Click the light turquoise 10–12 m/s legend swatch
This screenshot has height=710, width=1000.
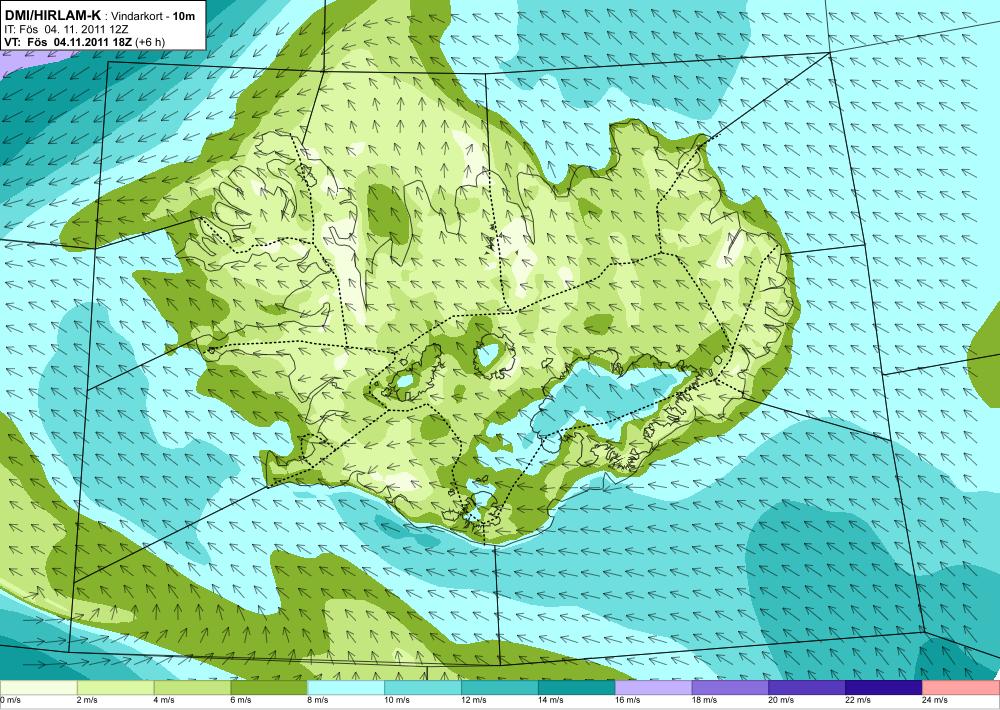(423, 688)
